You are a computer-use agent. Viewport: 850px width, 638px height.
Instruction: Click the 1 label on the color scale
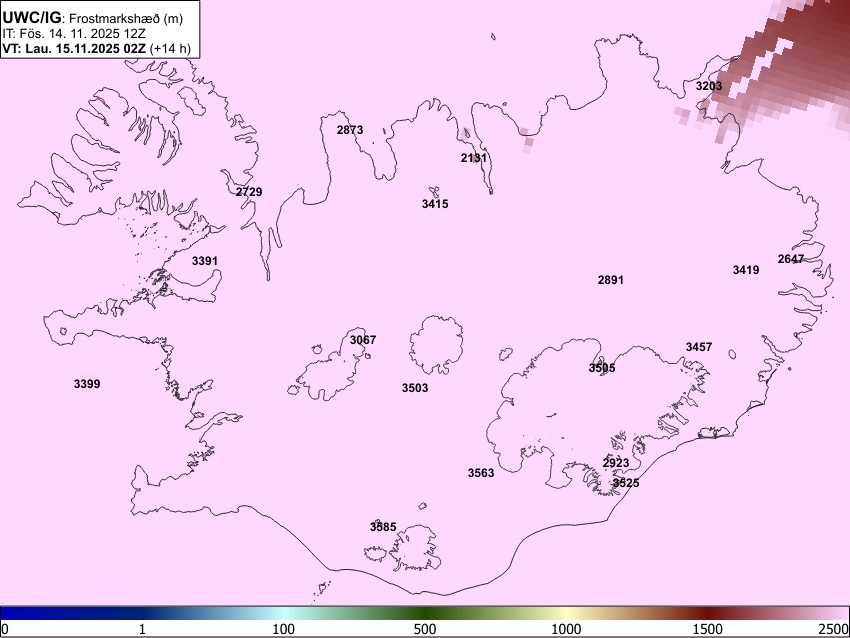(142, 629)
